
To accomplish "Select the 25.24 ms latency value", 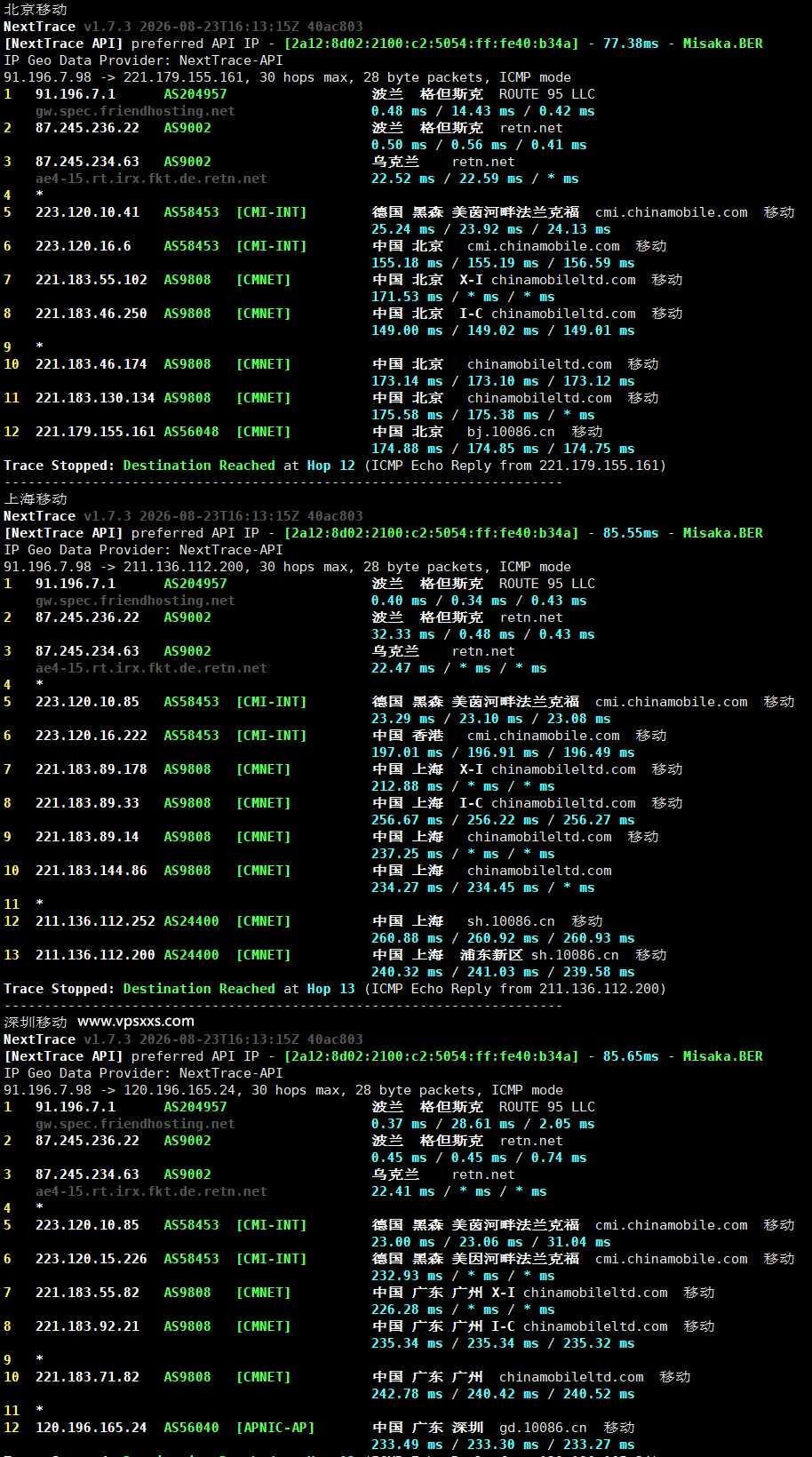I will click(403, 228).
